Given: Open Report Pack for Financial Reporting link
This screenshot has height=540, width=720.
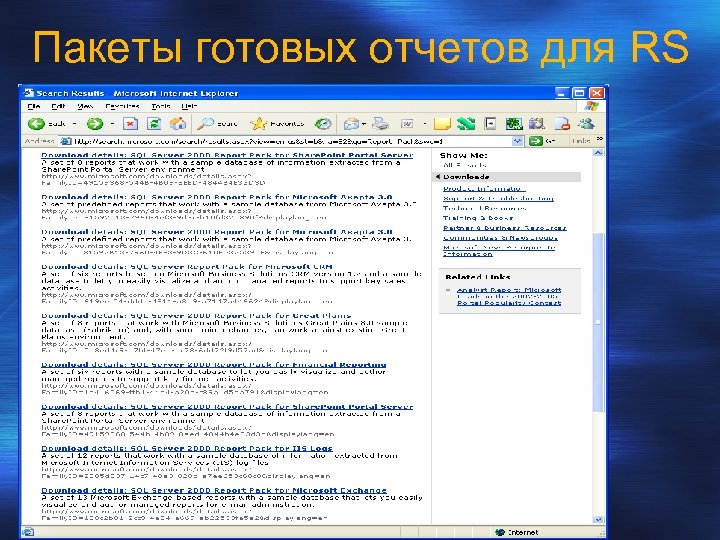Looking at the screenshot, I should (x=214, y=365).
